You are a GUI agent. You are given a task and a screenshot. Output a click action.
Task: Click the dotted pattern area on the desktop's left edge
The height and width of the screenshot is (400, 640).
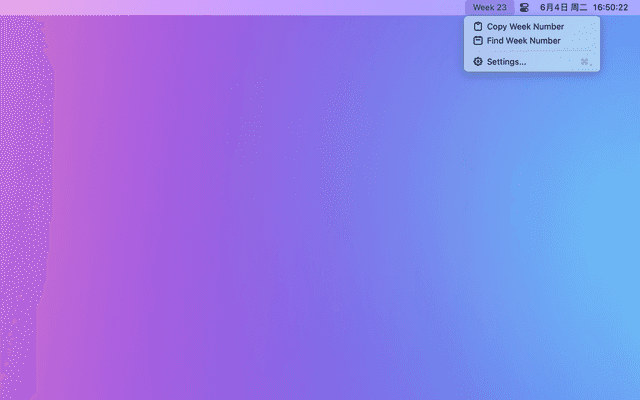click(22, 200)
